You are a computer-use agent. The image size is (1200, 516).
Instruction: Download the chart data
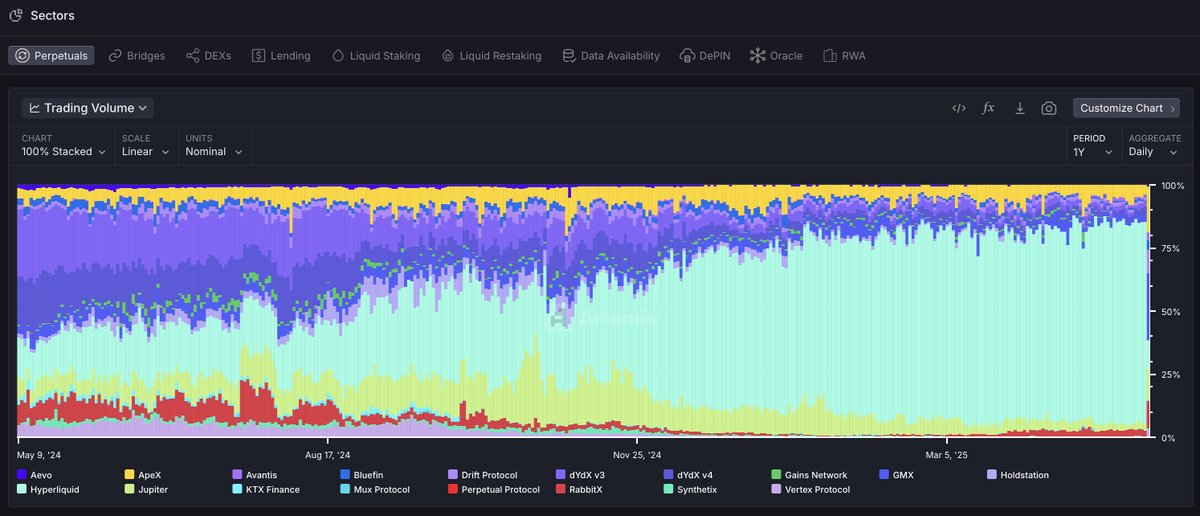point(1019,108)
